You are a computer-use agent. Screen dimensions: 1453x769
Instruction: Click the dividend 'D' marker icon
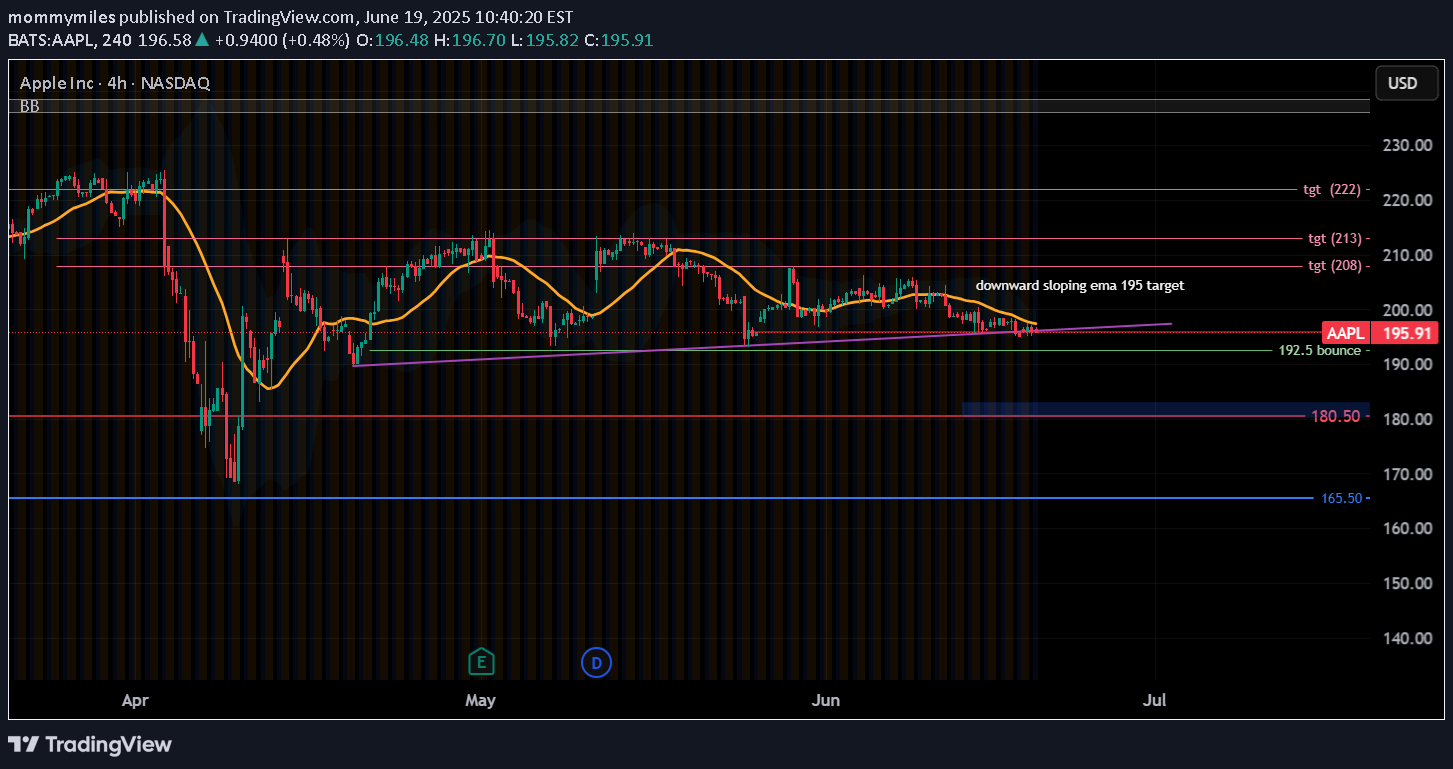click(x=597, y=661)
